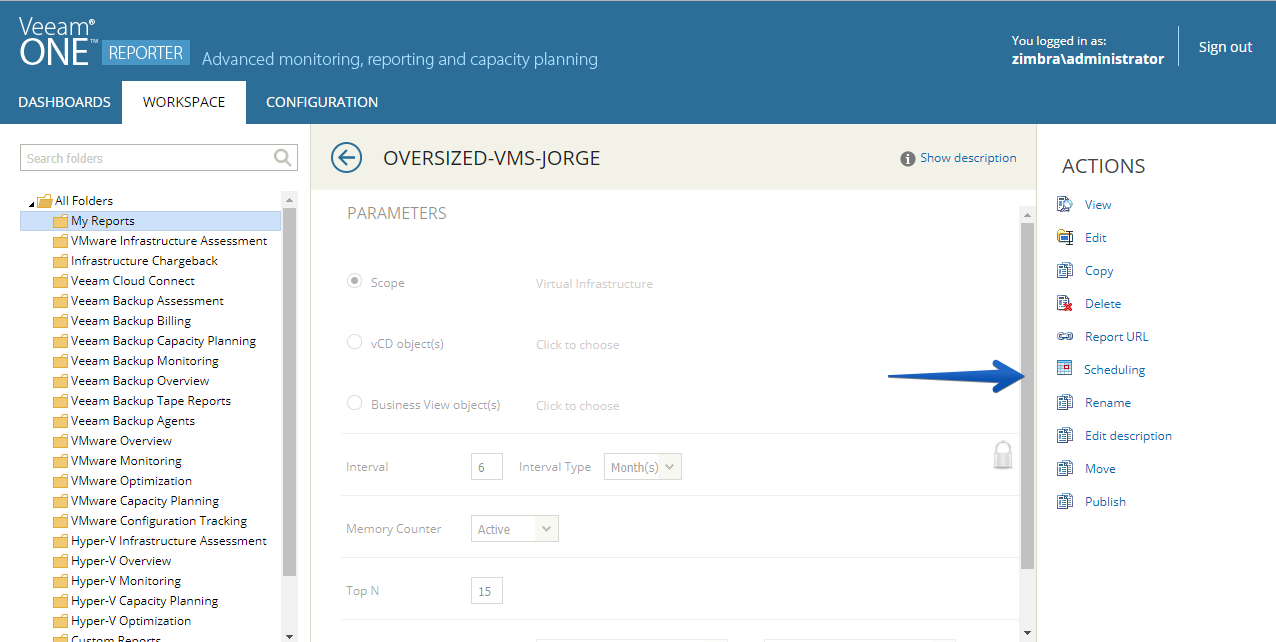Click the Scheduling action link
This screenshot has width=1276, height=642.
tap(1115, 370)
